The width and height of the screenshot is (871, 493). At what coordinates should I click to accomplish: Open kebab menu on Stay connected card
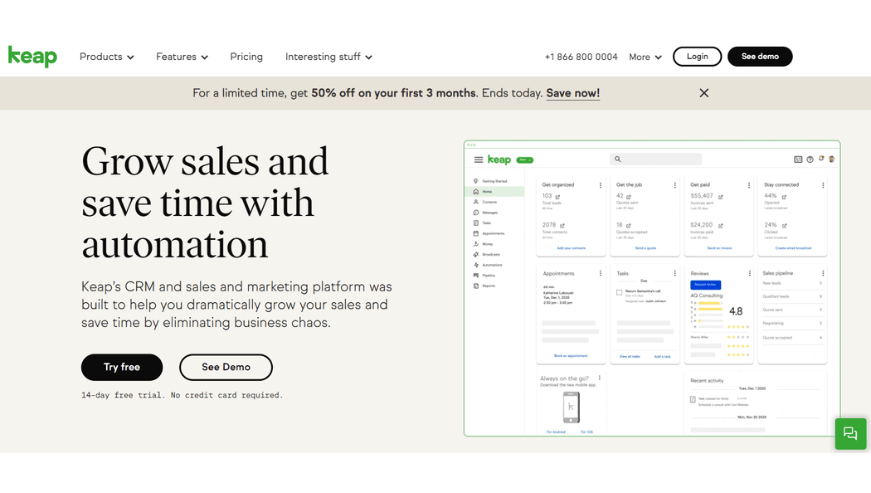pyautogui.click(x=823, y=185)
